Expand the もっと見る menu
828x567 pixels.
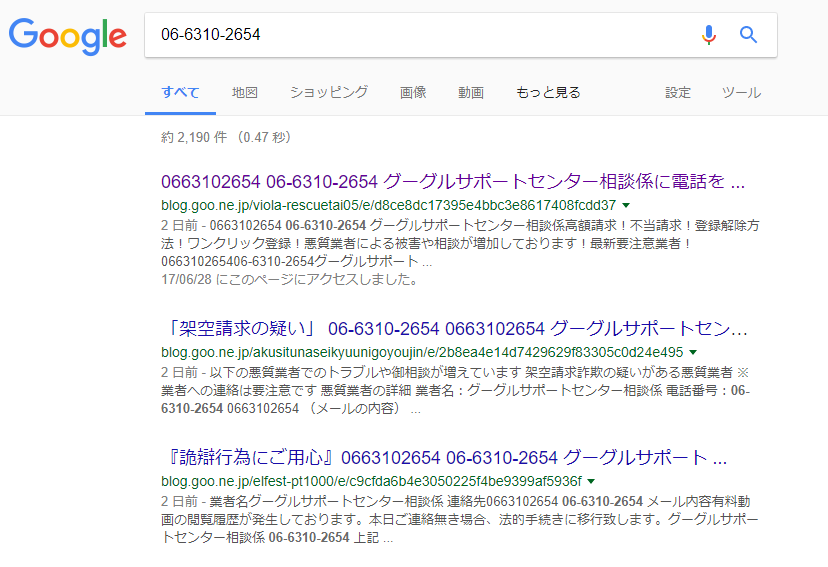click(x=548, y=92)
